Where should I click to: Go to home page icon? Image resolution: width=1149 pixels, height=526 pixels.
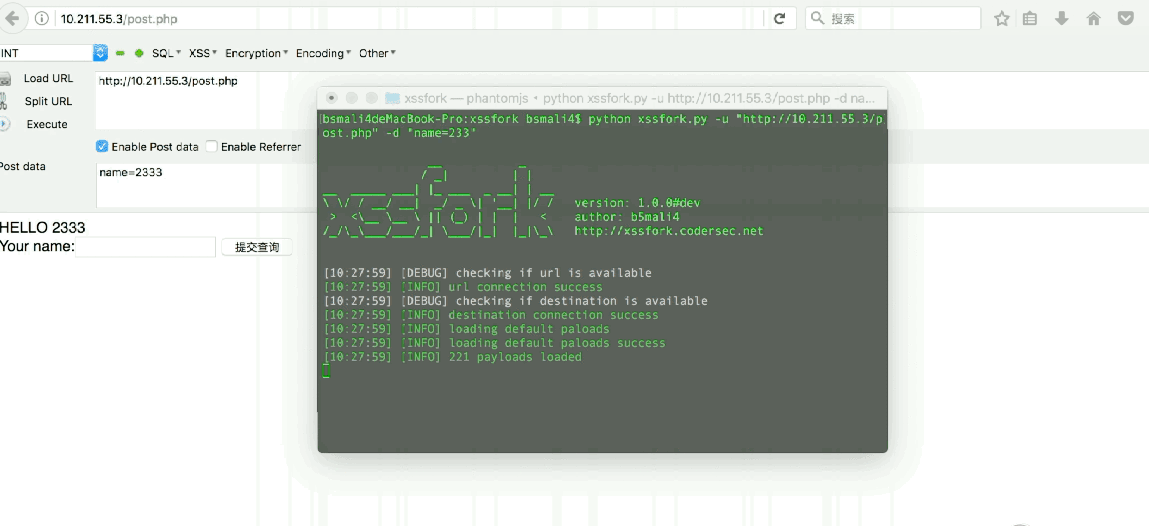tap(1093, 19)
